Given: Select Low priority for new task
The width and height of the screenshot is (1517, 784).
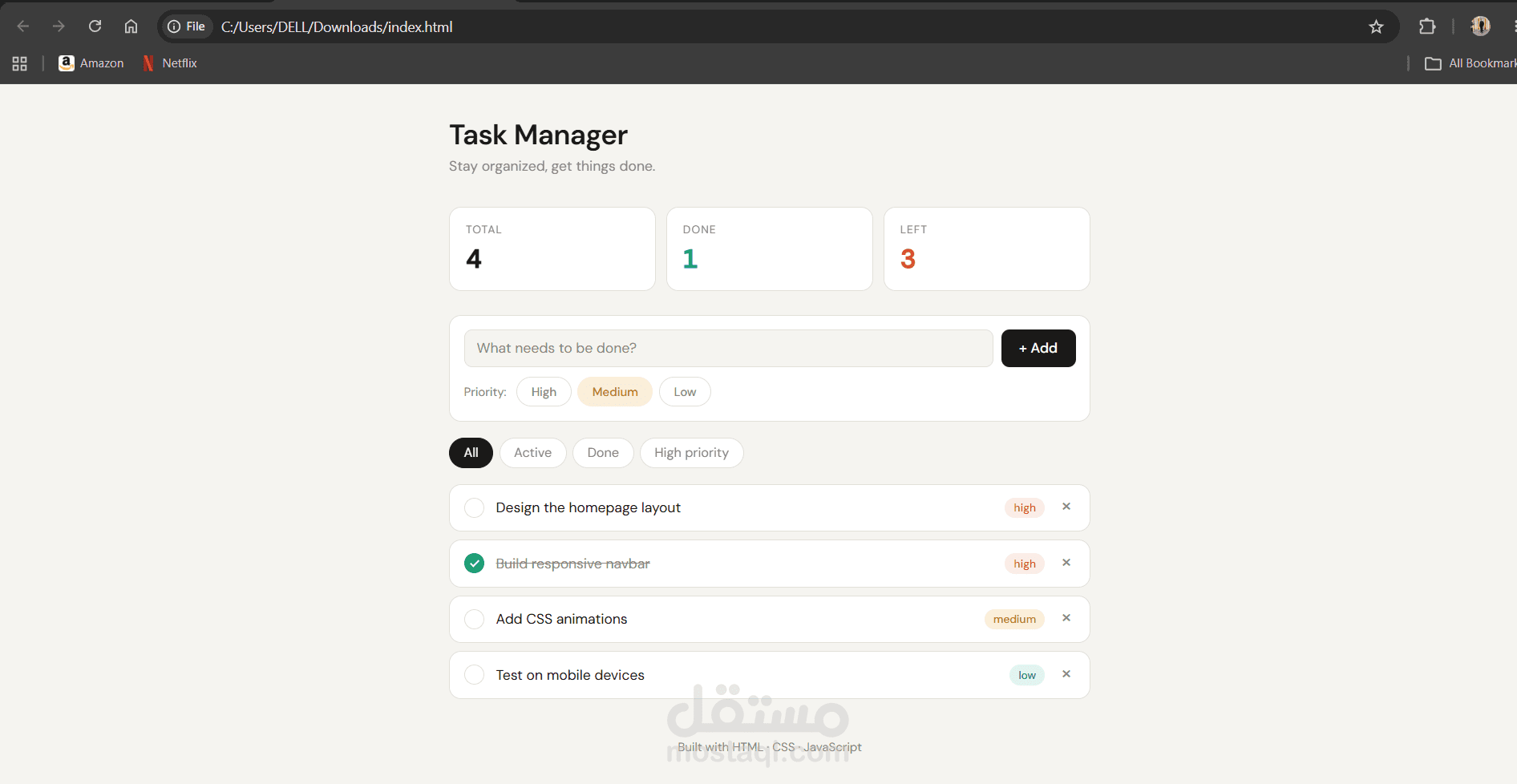Looking at the screenshot, I should click(x=685, y=392).
